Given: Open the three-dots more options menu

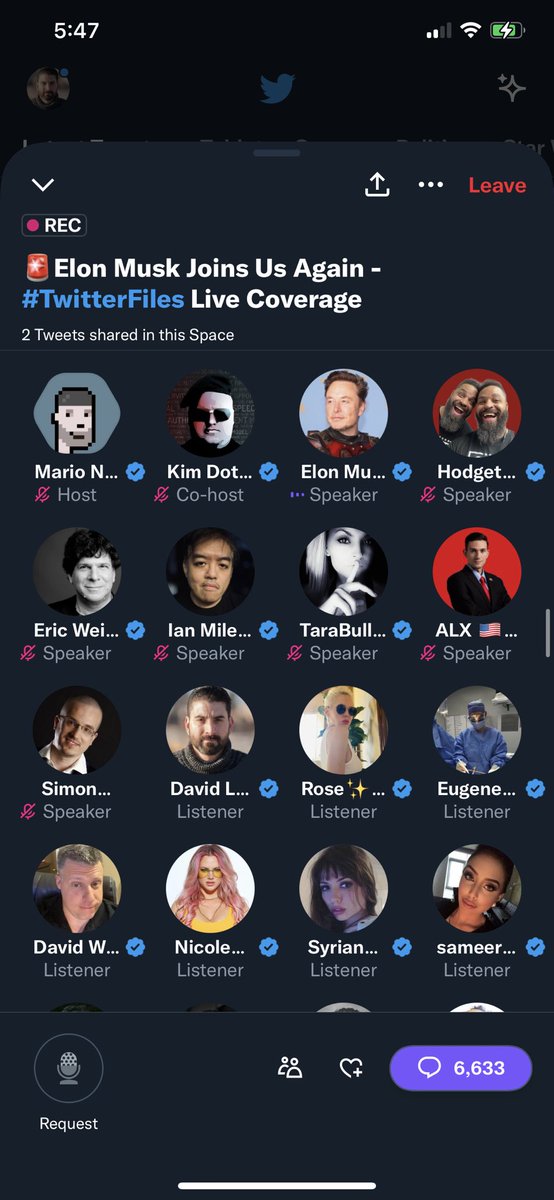Looking at the screenshot, I should tap(430, 185).
